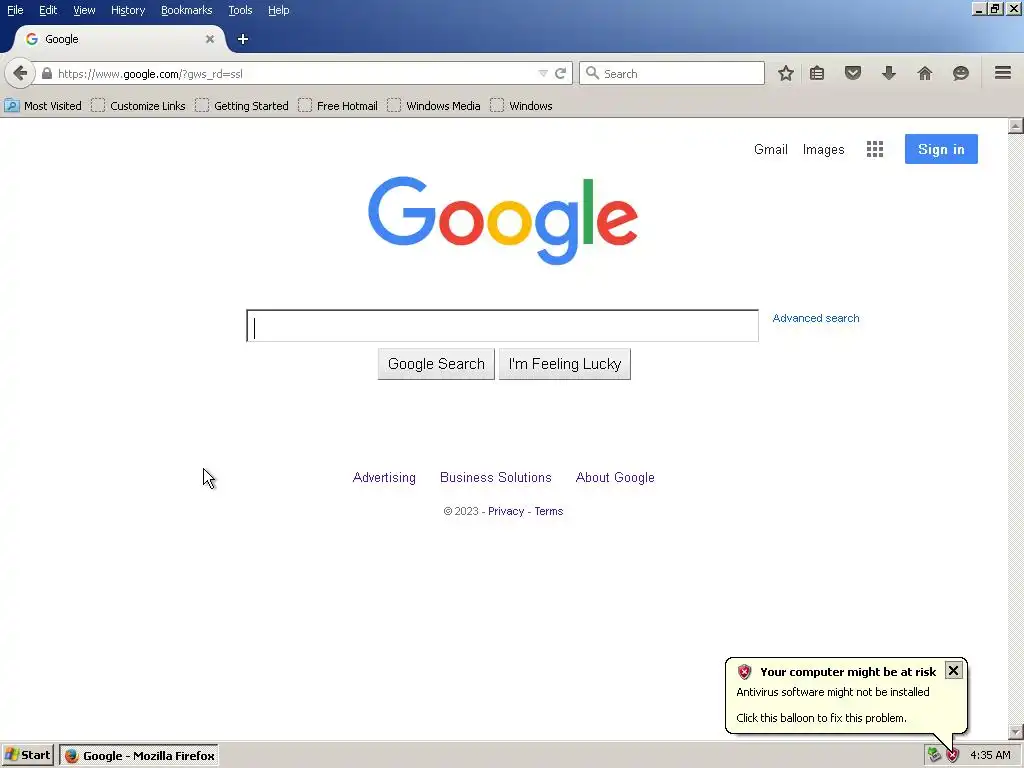Open Customize Links bookmark
Screen dimensions: 1024x768
tap(138, 106)
